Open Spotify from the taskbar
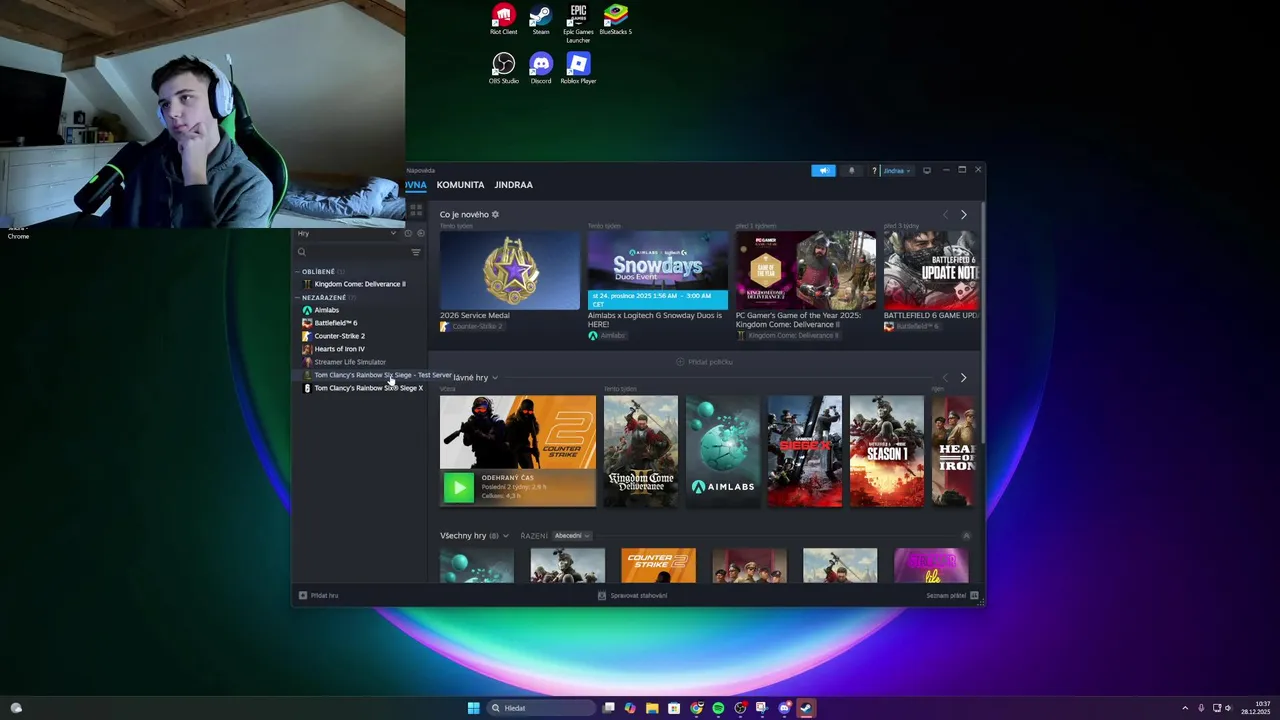 pos(718,708)
